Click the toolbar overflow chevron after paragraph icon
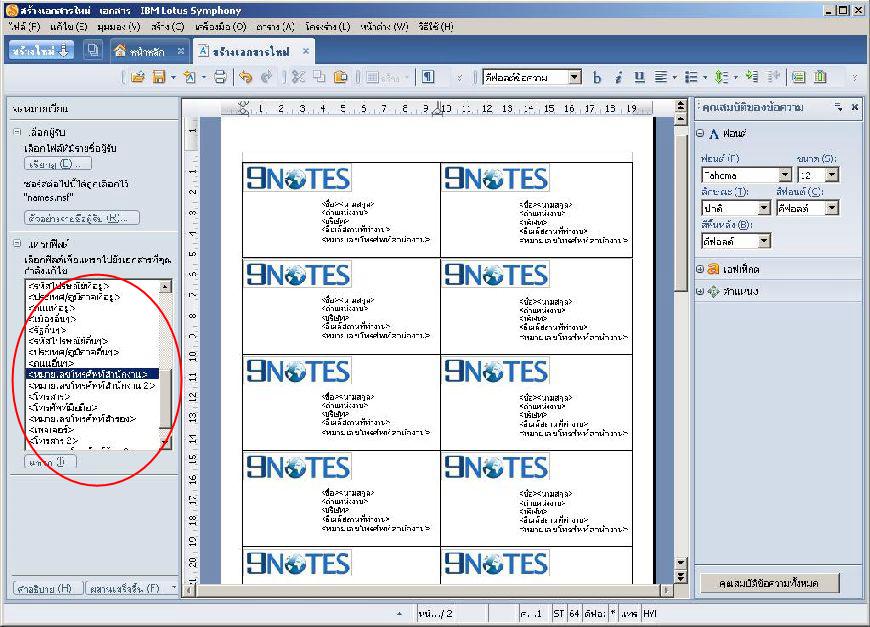The height and width of the screenshot is (627, 870). pos(459,78)
